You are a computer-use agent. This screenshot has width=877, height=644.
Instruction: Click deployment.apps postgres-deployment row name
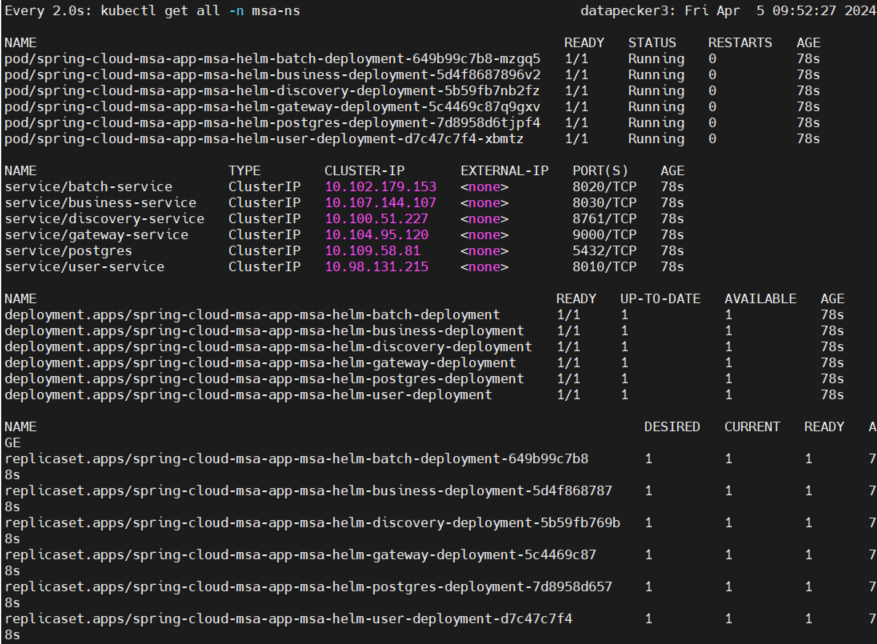click(264, 379)
